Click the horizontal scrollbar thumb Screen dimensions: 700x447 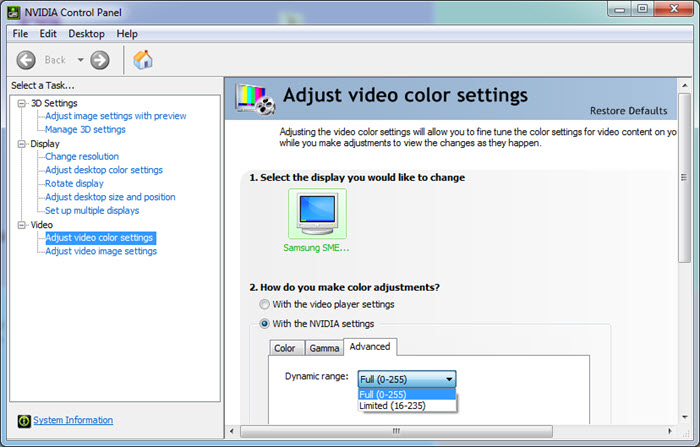[x=396, y=431]
